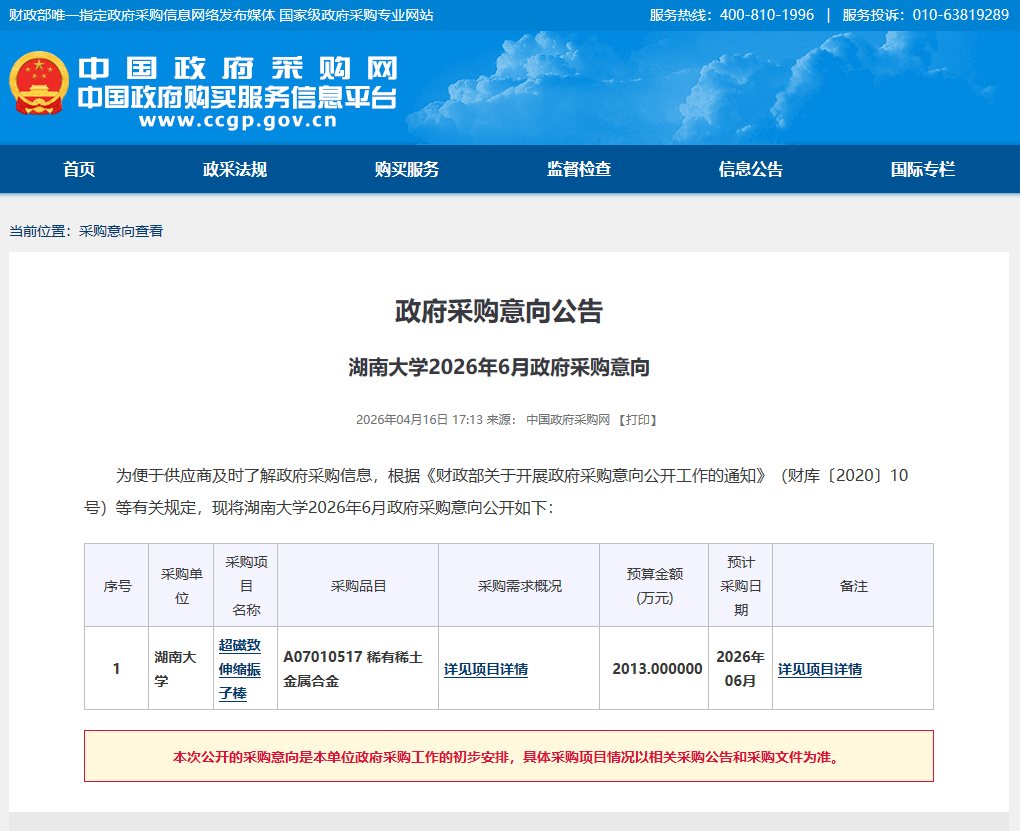Viewport: 1020px width, 831px height.
Task: Click the 采购品目 column header
Action: [x=358, y=586]
